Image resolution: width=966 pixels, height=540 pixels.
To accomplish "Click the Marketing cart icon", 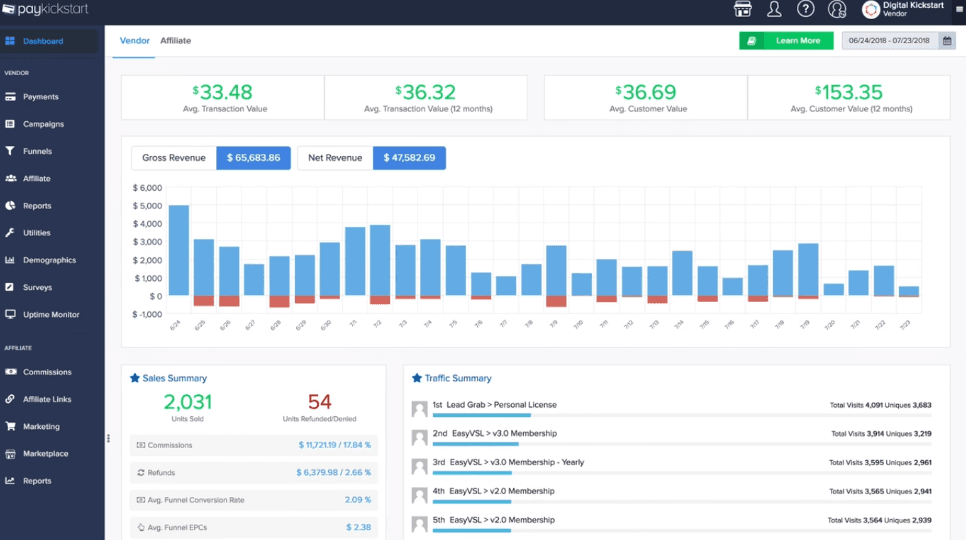I will [x=10, y=426].
